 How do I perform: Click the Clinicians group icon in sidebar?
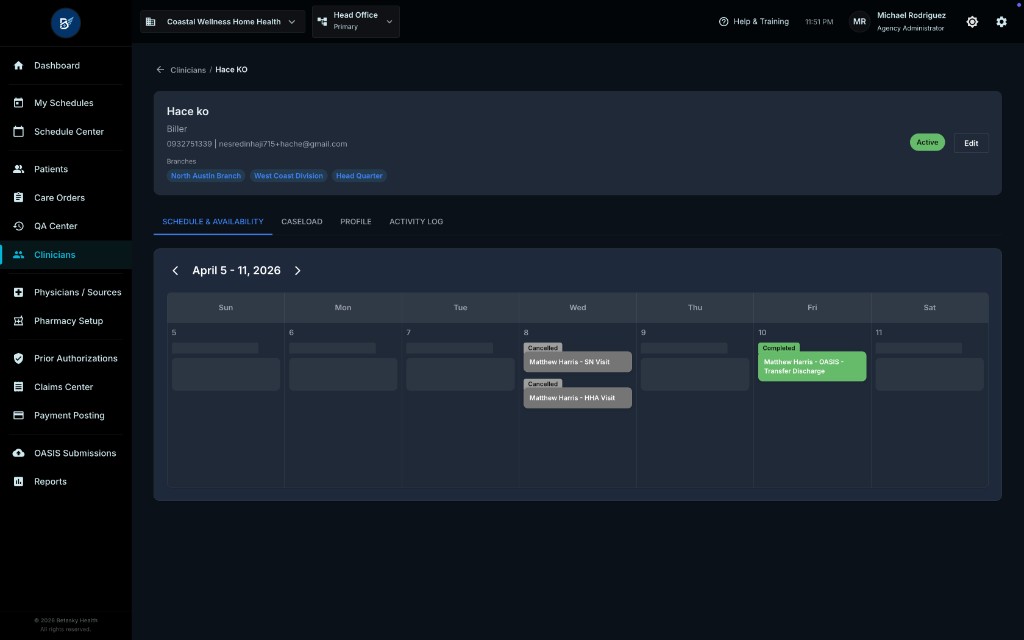pyautogui.click(x=18, y=255)
